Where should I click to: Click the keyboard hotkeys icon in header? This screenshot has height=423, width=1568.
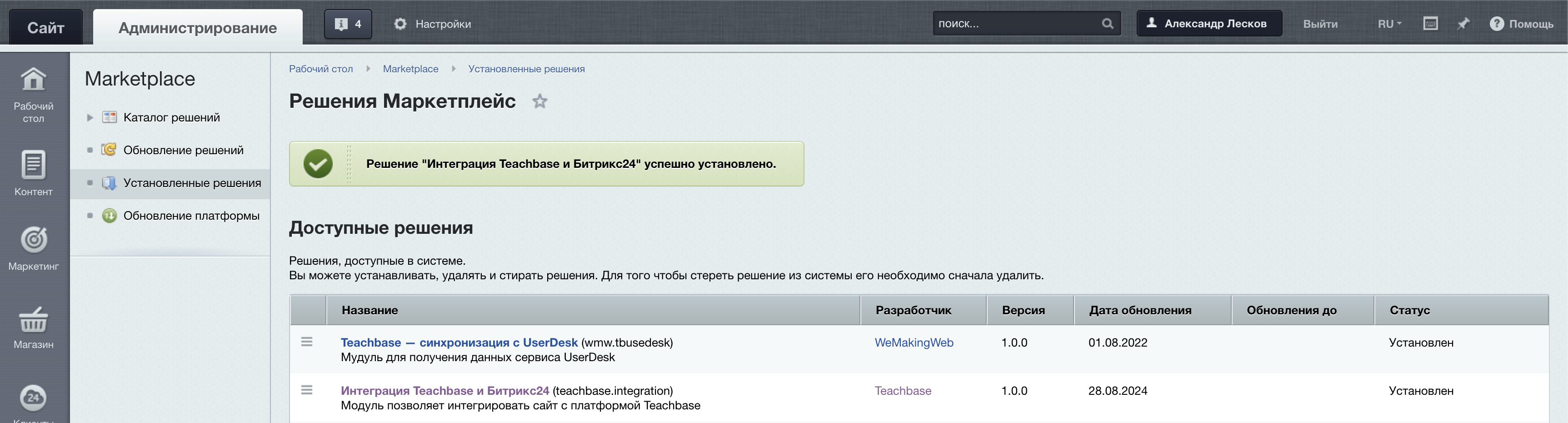(x=1430, y=24)
